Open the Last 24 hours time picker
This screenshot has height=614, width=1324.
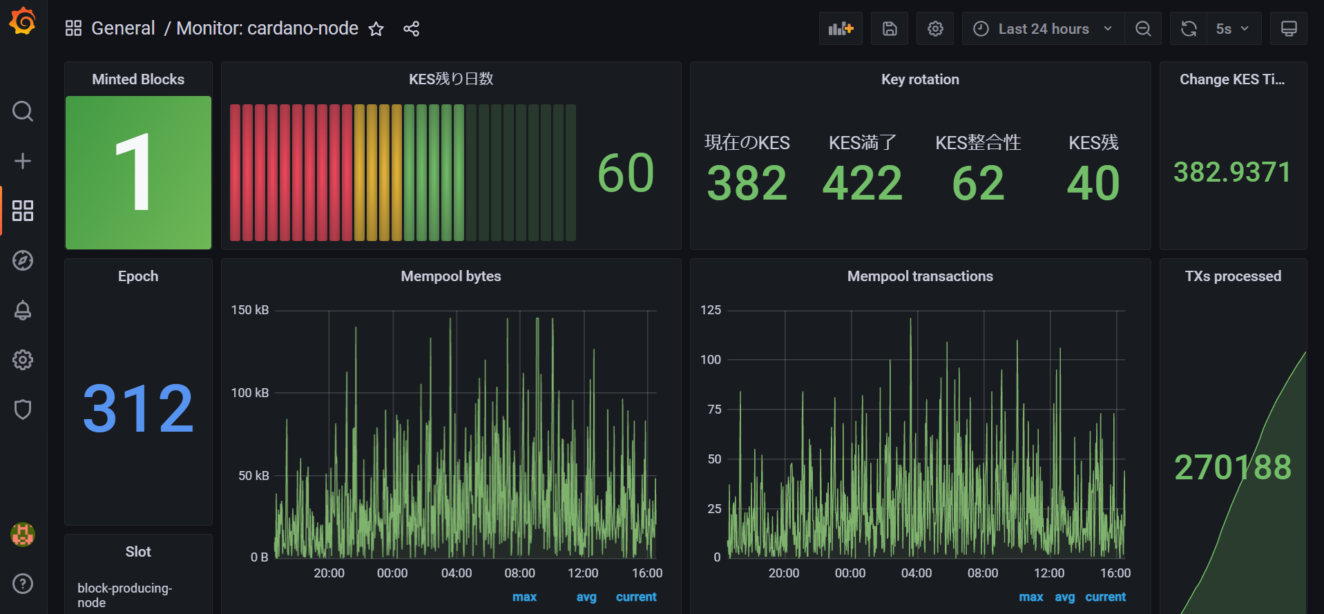click(1043, 29)
